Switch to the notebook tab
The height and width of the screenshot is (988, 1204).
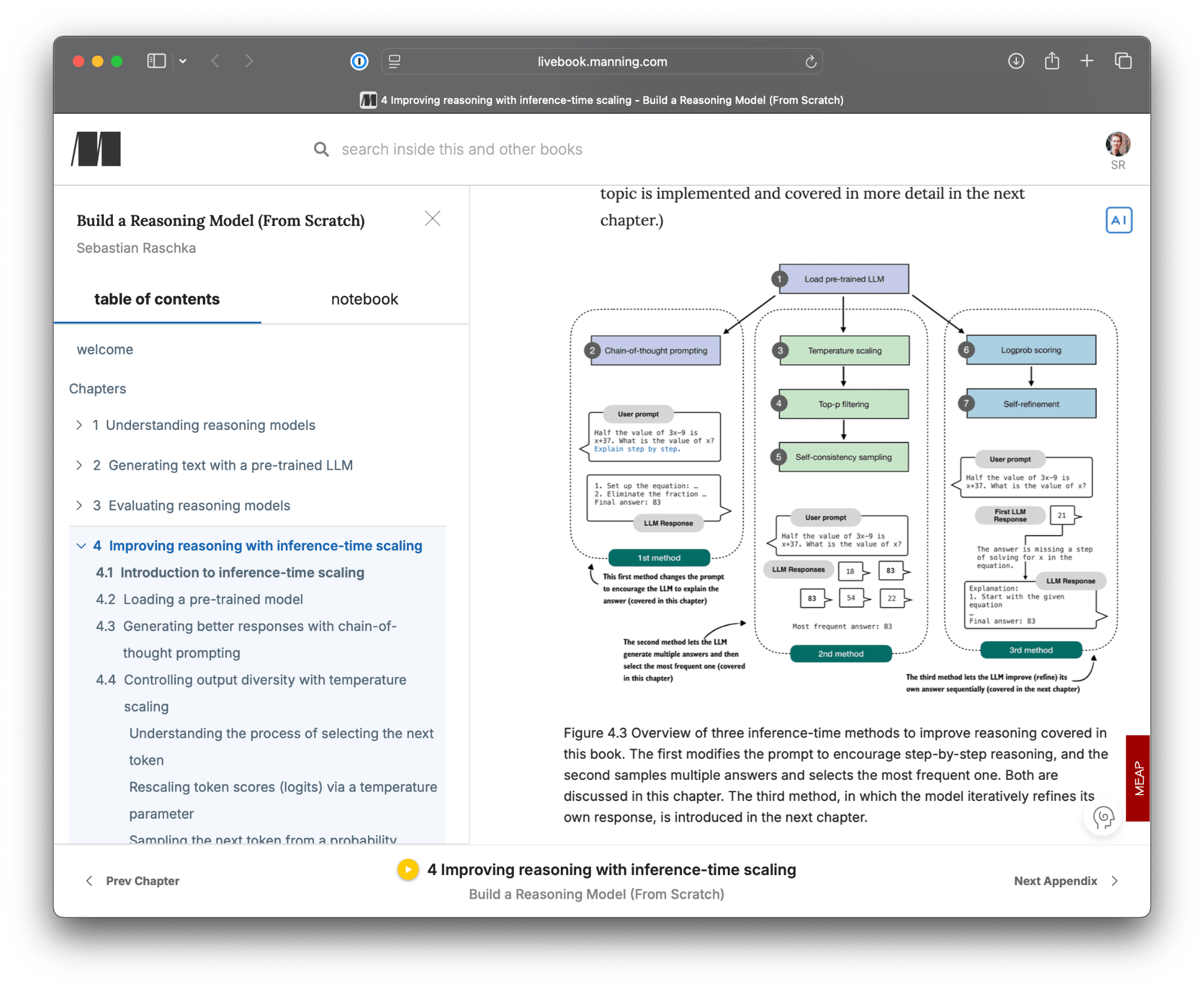tap(364, 299)
